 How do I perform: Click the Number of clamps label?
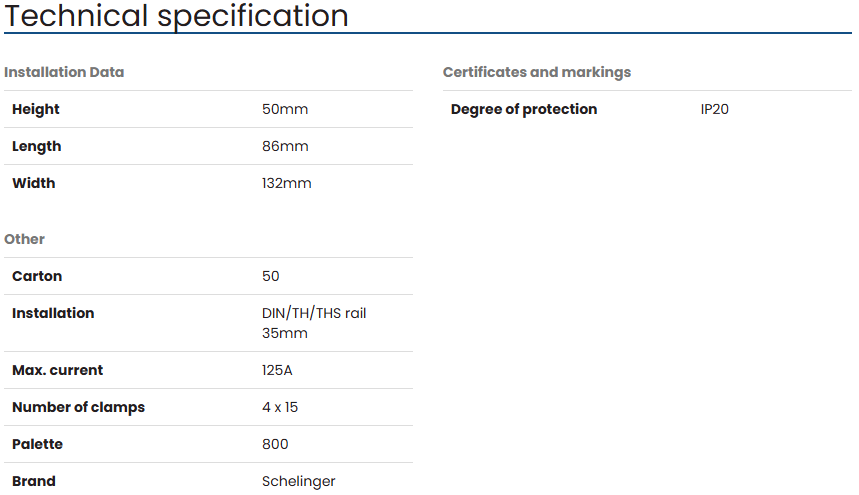click(78, 407)
